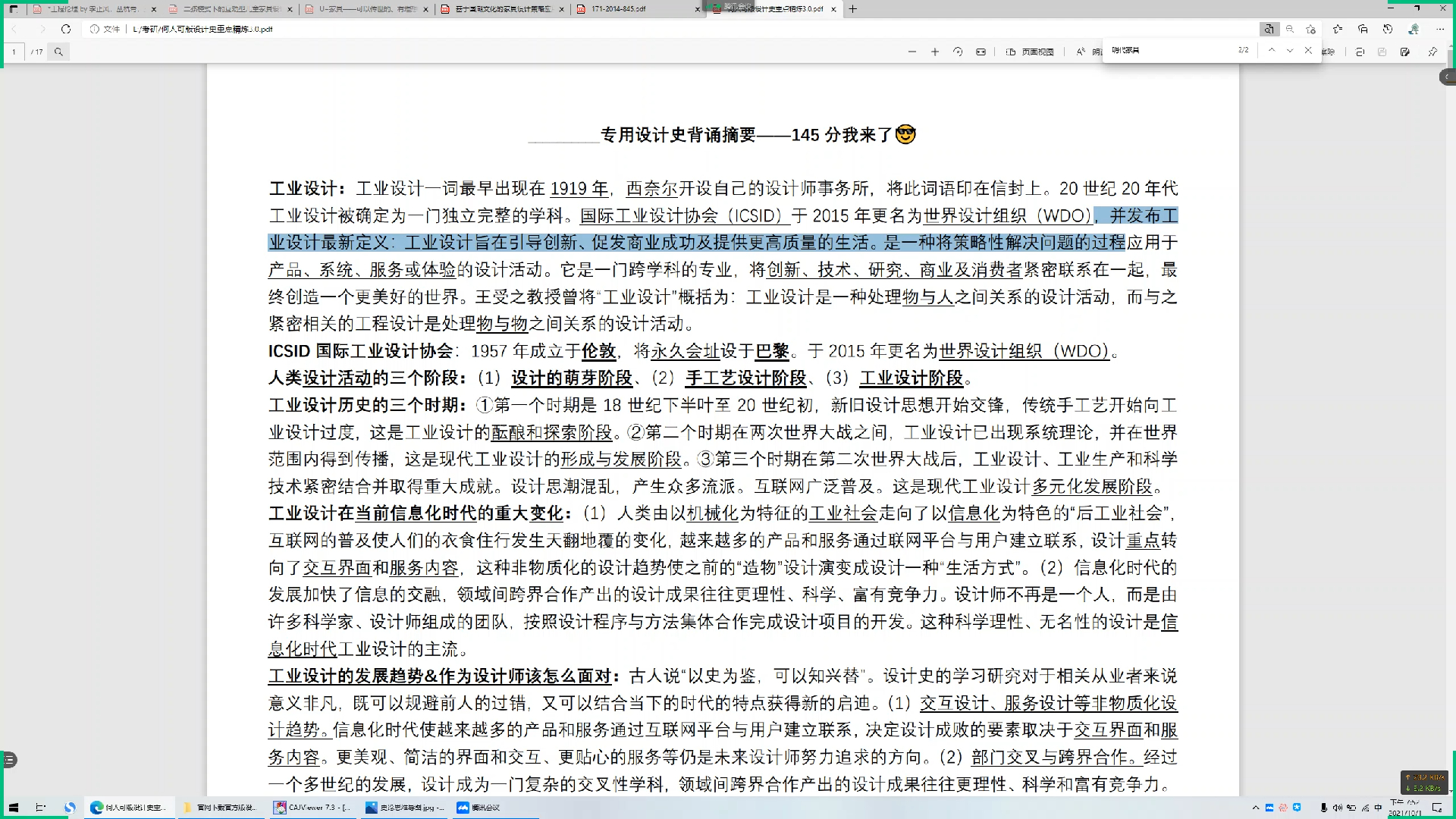Open browser history
Image resolution: width=1456 pixels, height=819 pixels.
[1388, 29]
